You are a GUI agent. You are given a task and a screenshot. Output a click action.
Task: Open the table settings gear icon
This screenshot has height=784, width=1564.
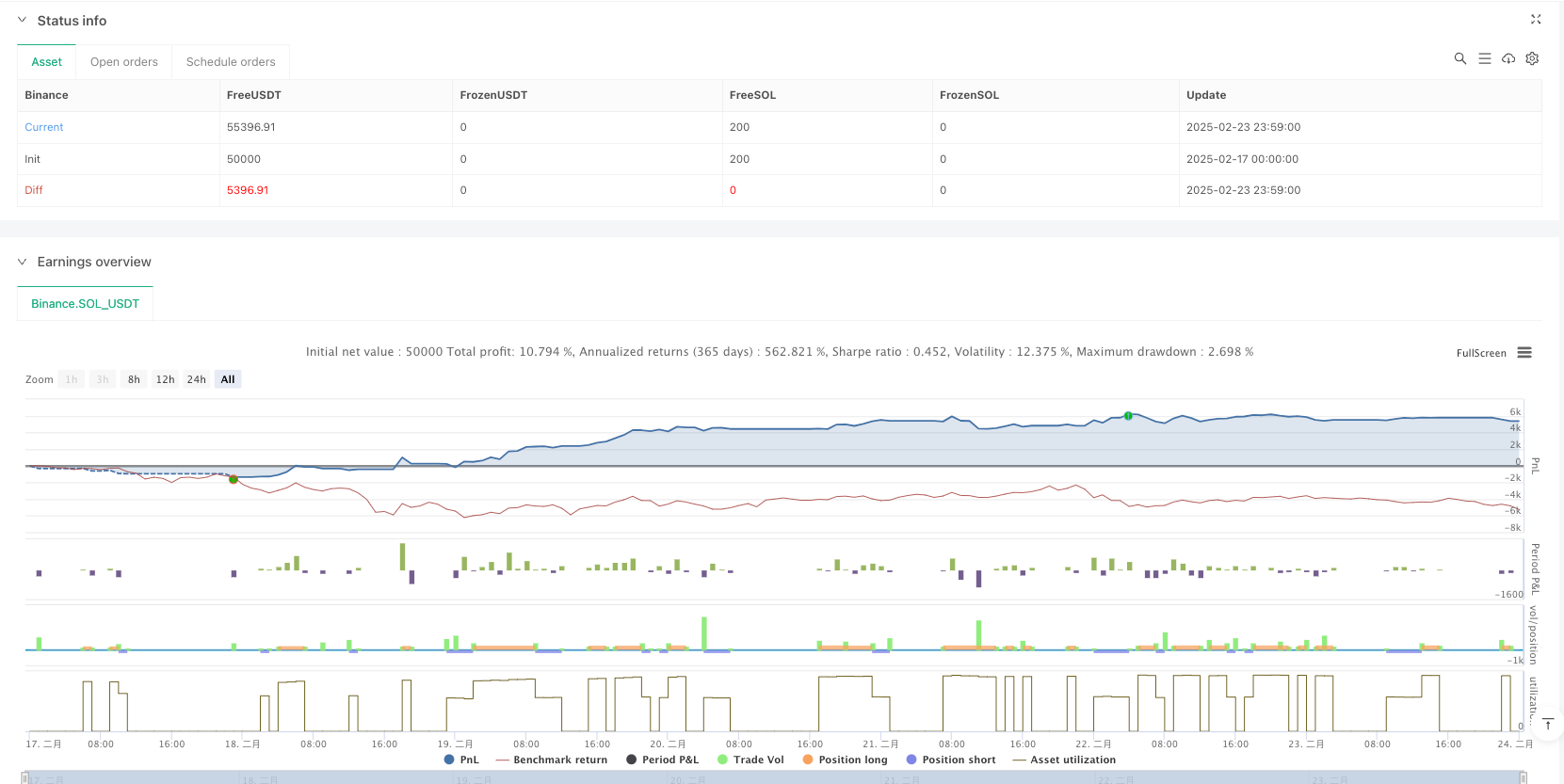tap(1532, 58)
